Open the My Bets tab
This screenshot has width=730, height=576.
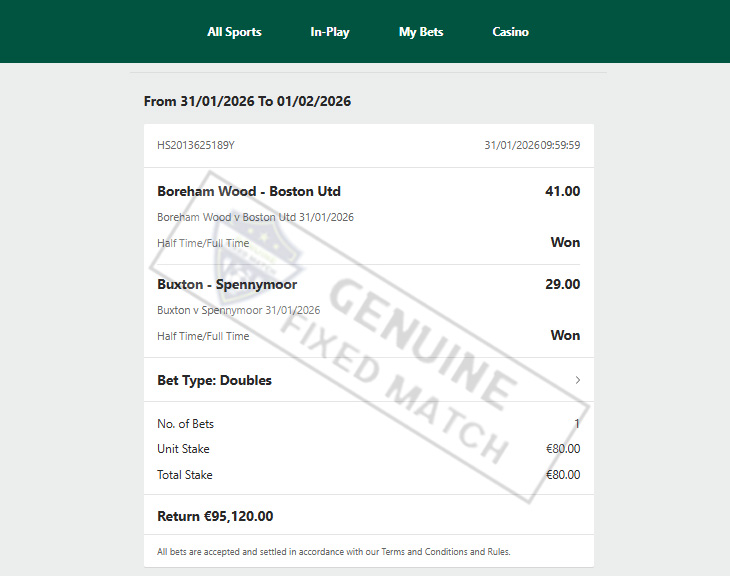(421, 32)
